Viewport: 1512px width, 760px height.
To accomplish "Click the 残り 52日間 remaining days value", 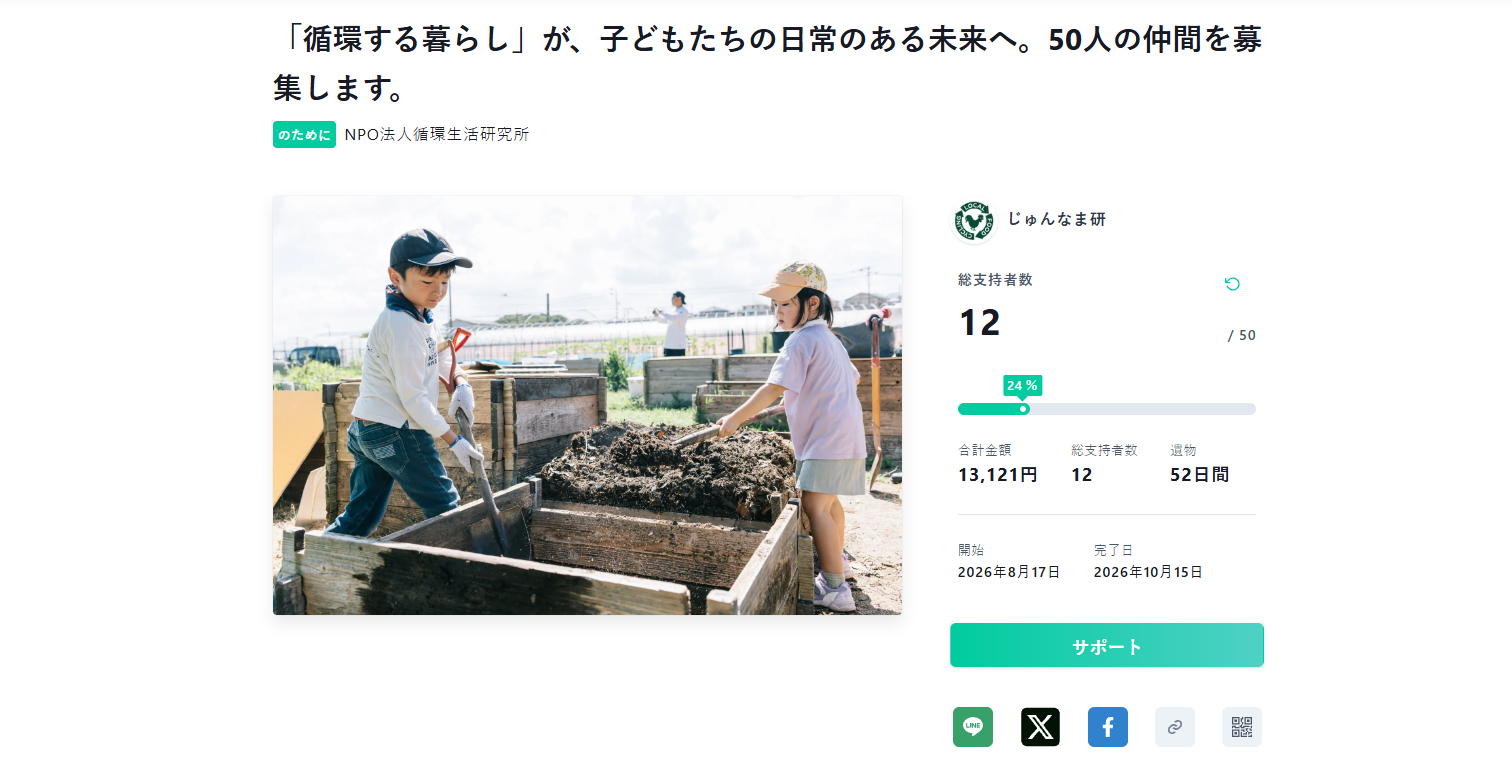I will click(x=1199, y=475).
